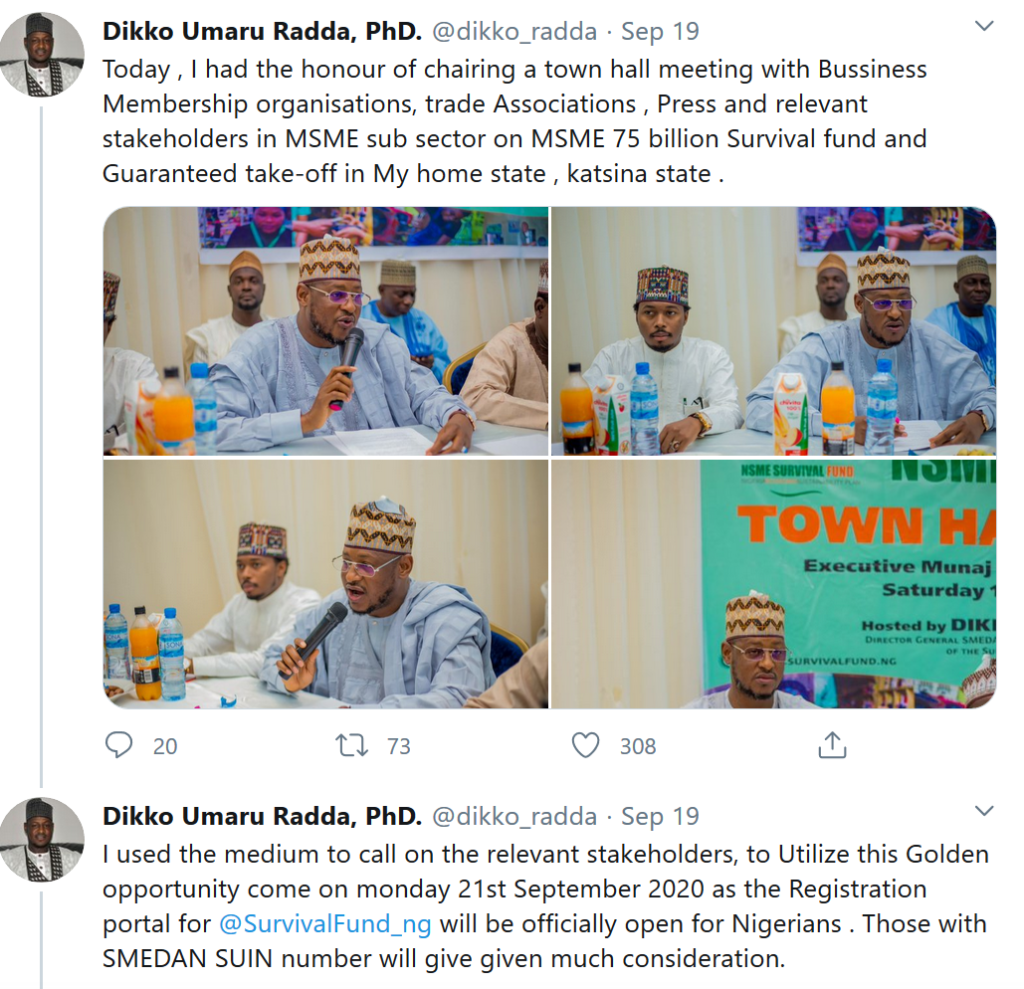Reply to the town hall tweet

tap(119, 745)
